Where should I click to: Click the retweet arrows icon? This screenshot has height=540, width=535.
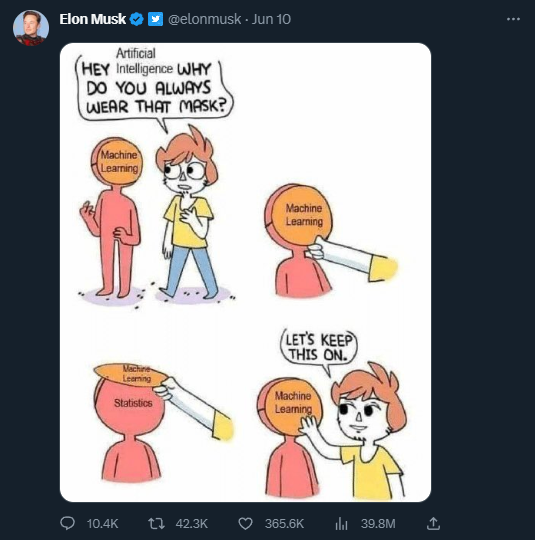point(156,524)
